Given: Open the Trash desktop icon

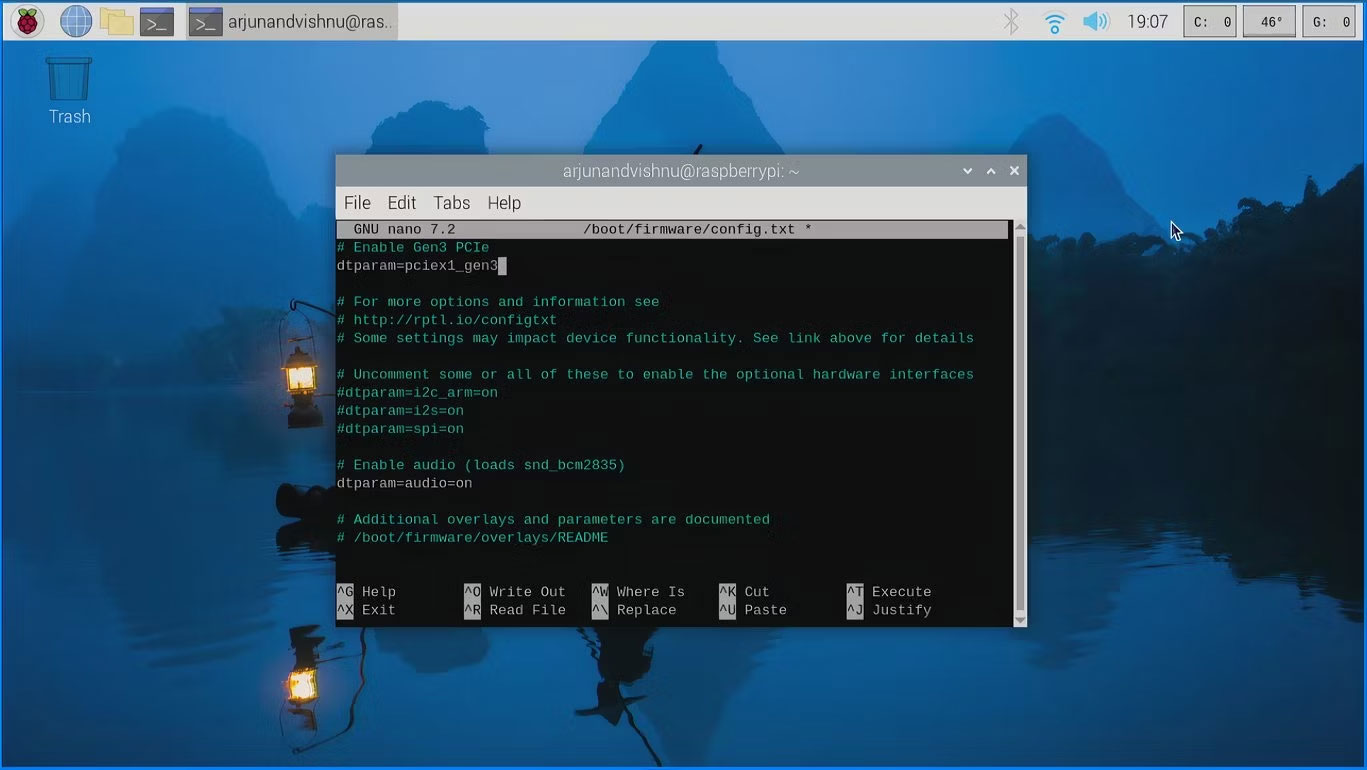Looking at the screenshot, I should (x=69, y=90).
